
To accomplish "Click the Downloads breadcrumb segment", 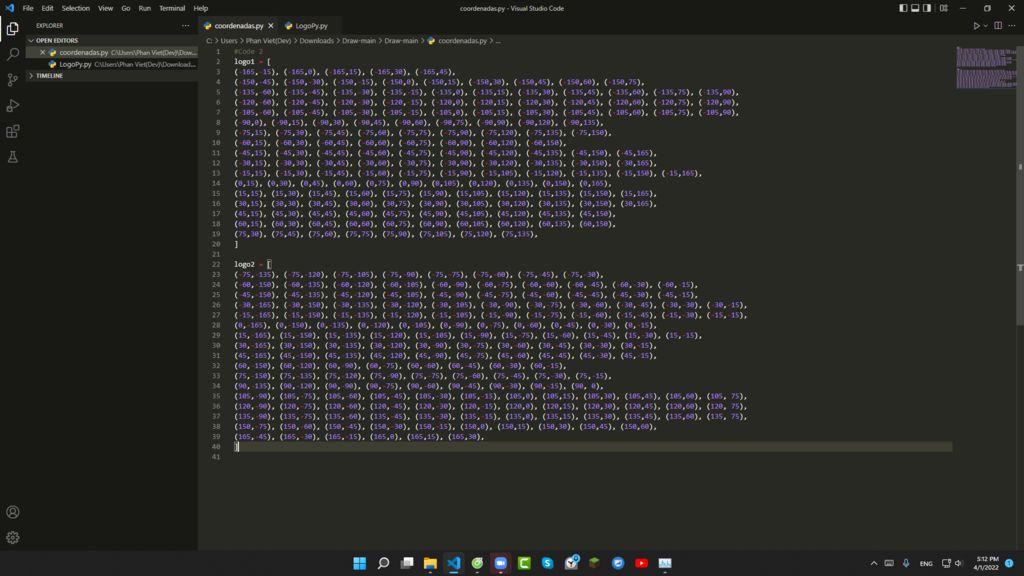I will [316, 40].
